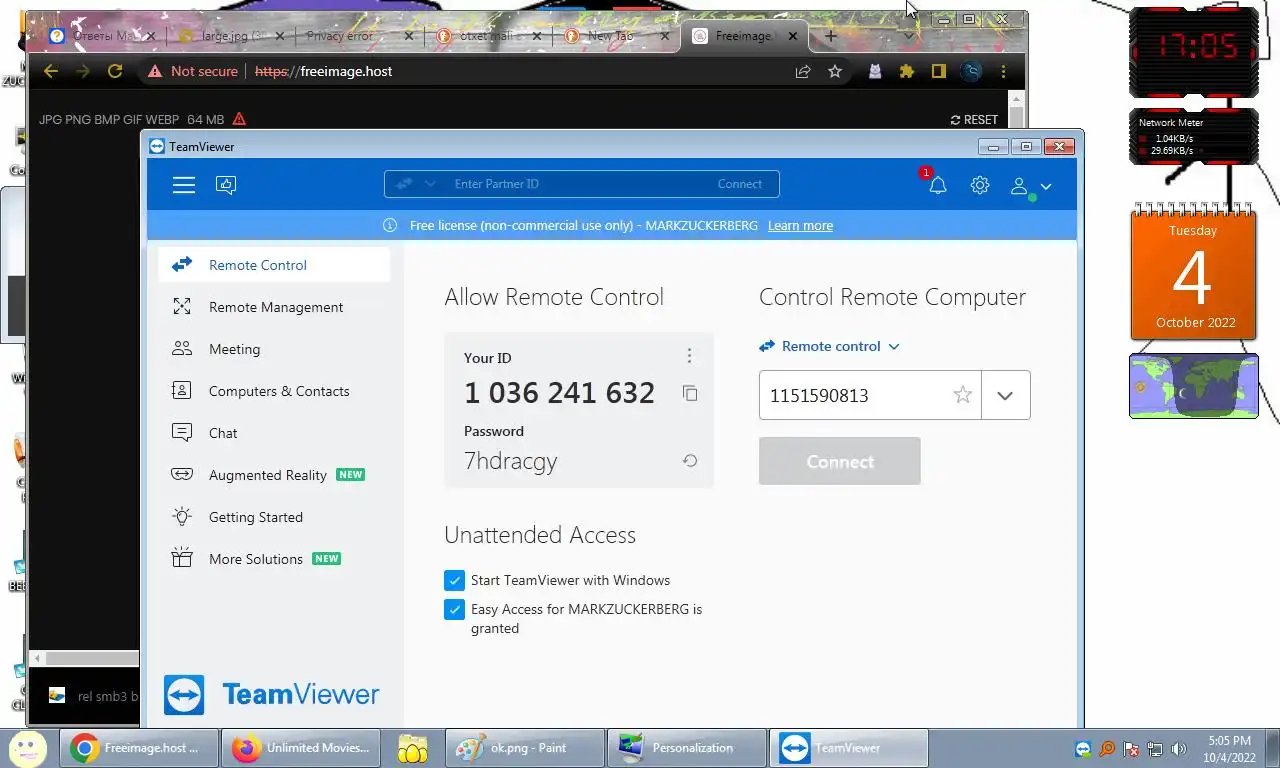Open Chrome profile avatar
1280x768 pixels.
pos(971,71)
